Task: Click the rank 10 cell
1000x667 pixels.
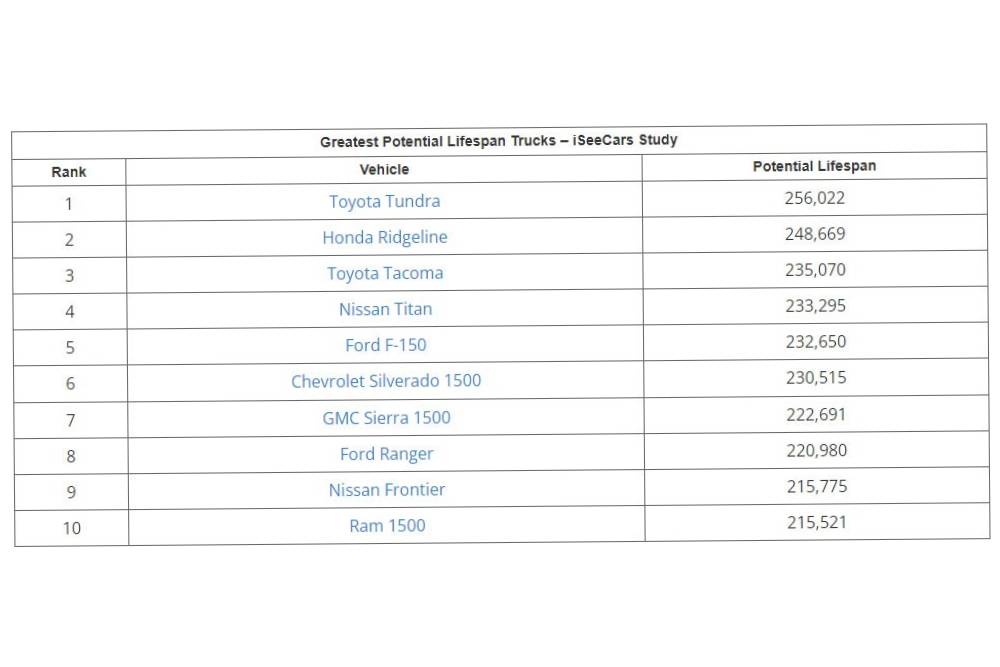Action: click(x=72, y=528)
